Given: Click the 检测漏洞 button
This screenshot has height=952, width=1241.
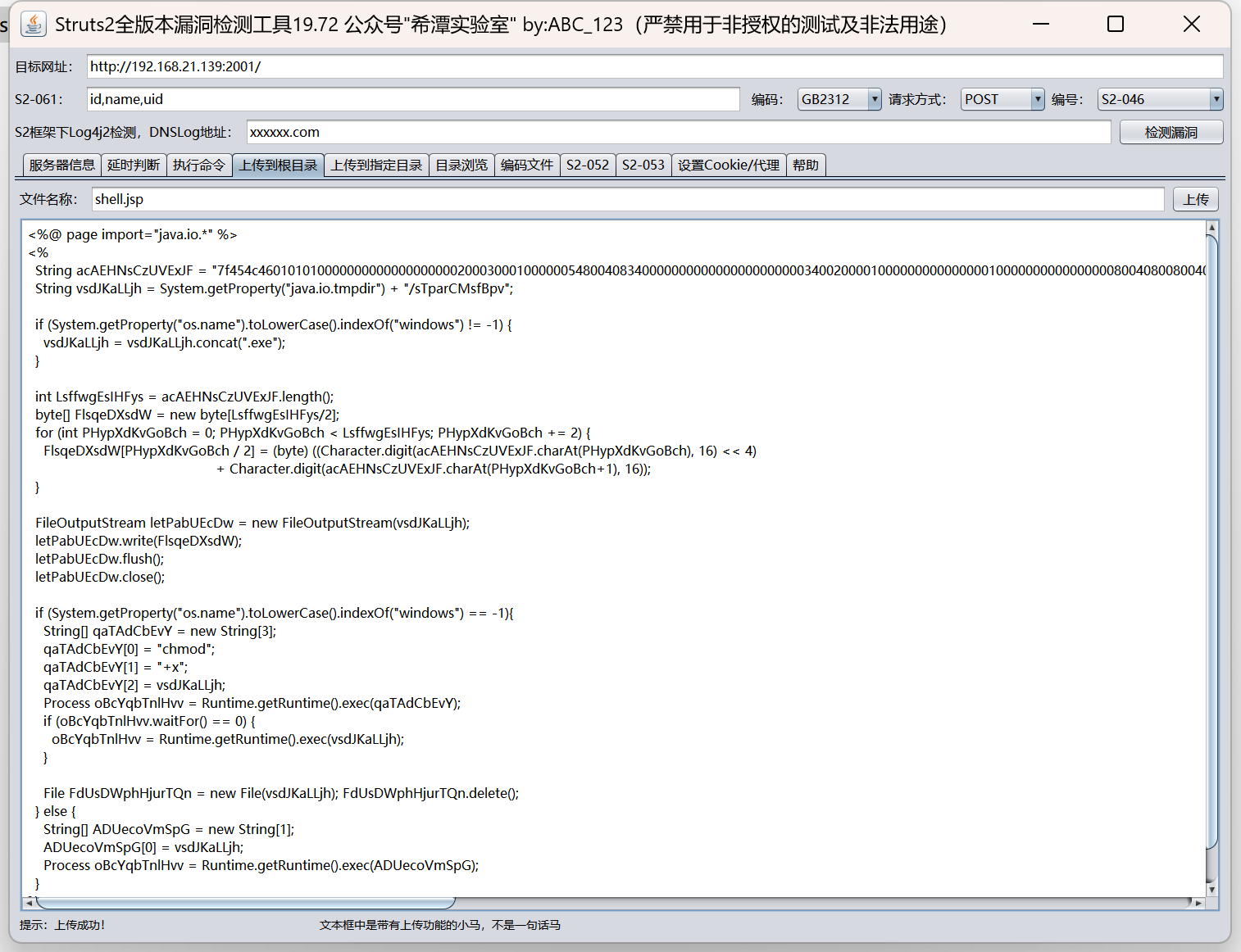Looking at the screenshot, I should click(x=1171, y=132).
